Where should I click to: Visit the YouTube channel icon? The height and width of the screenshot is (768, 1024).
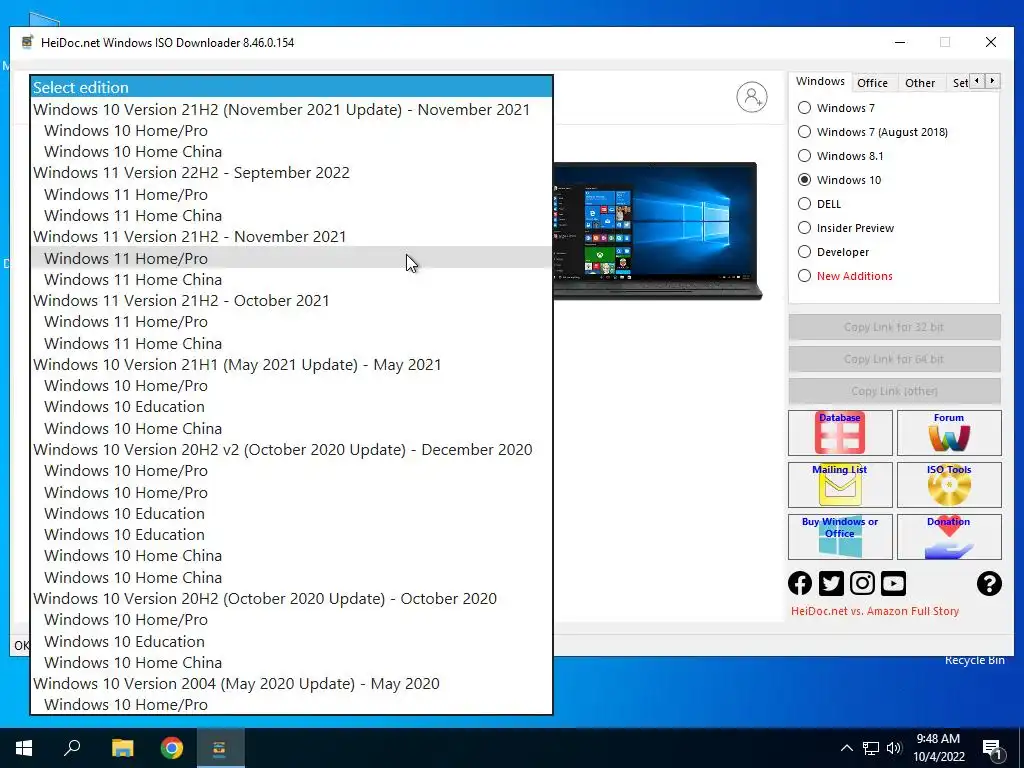pos(893,583)
